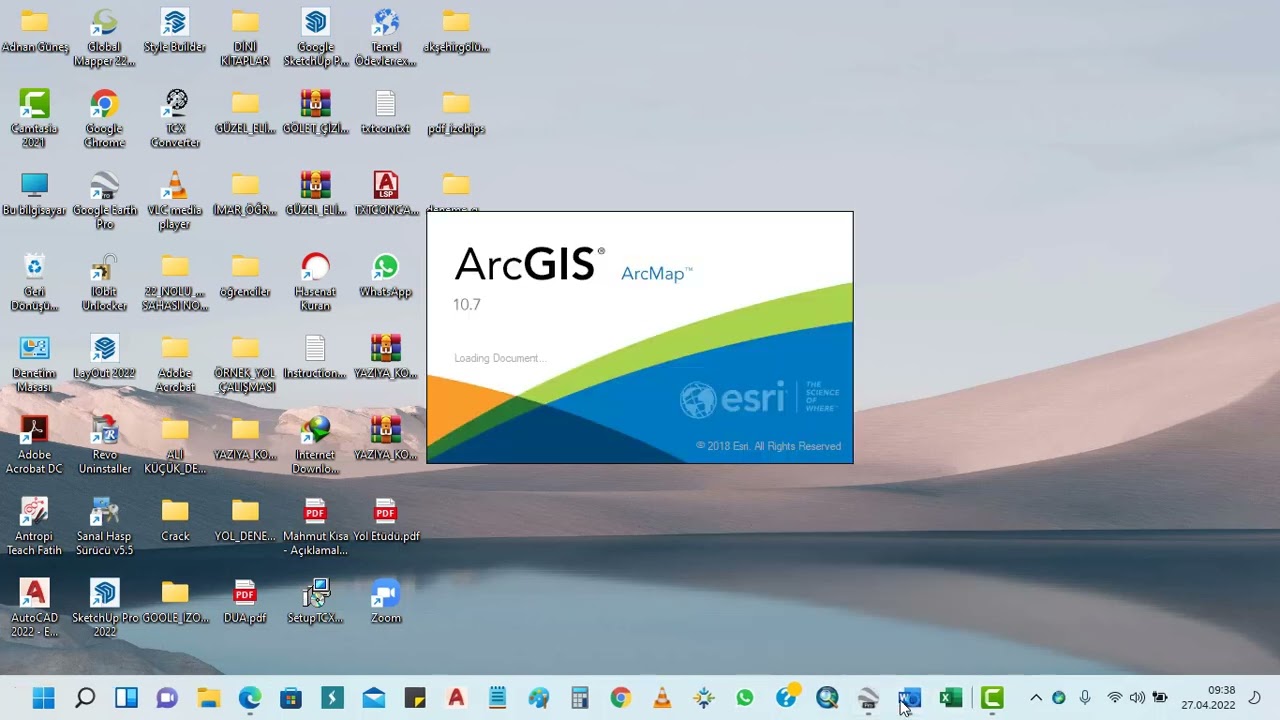The image size is (1280, 720).
Task: Select the Adnan Güneş folder
Action: [x=34, y=31]
